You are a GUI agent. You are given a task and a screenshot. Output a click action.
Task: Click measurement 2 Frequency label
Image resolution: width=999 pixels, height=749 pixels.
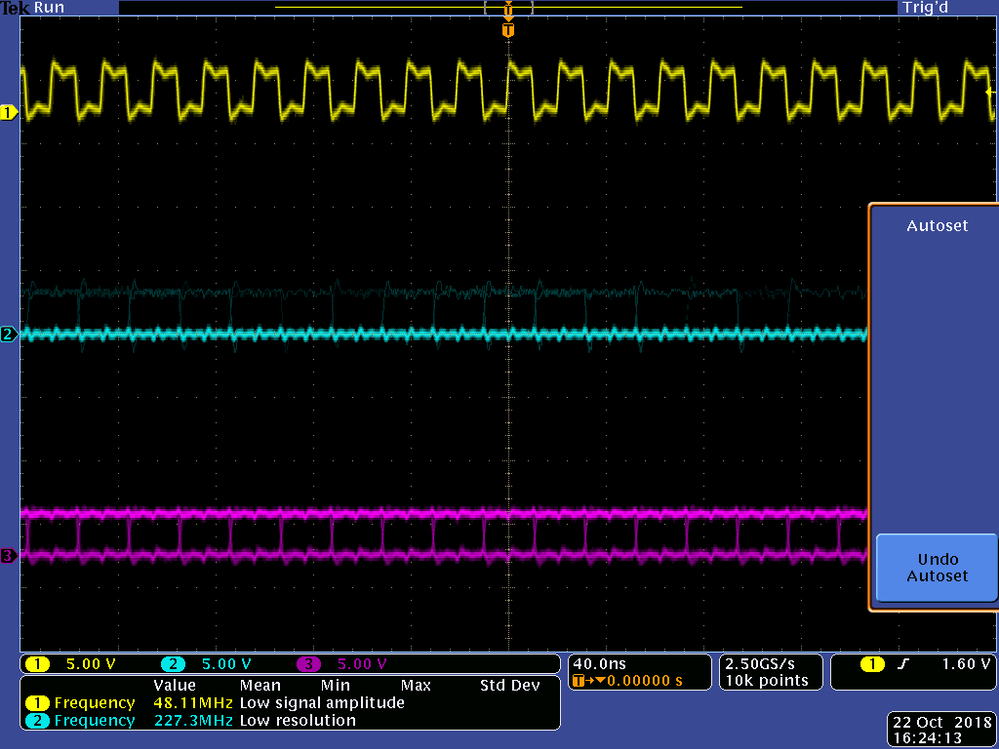(94, 721)
